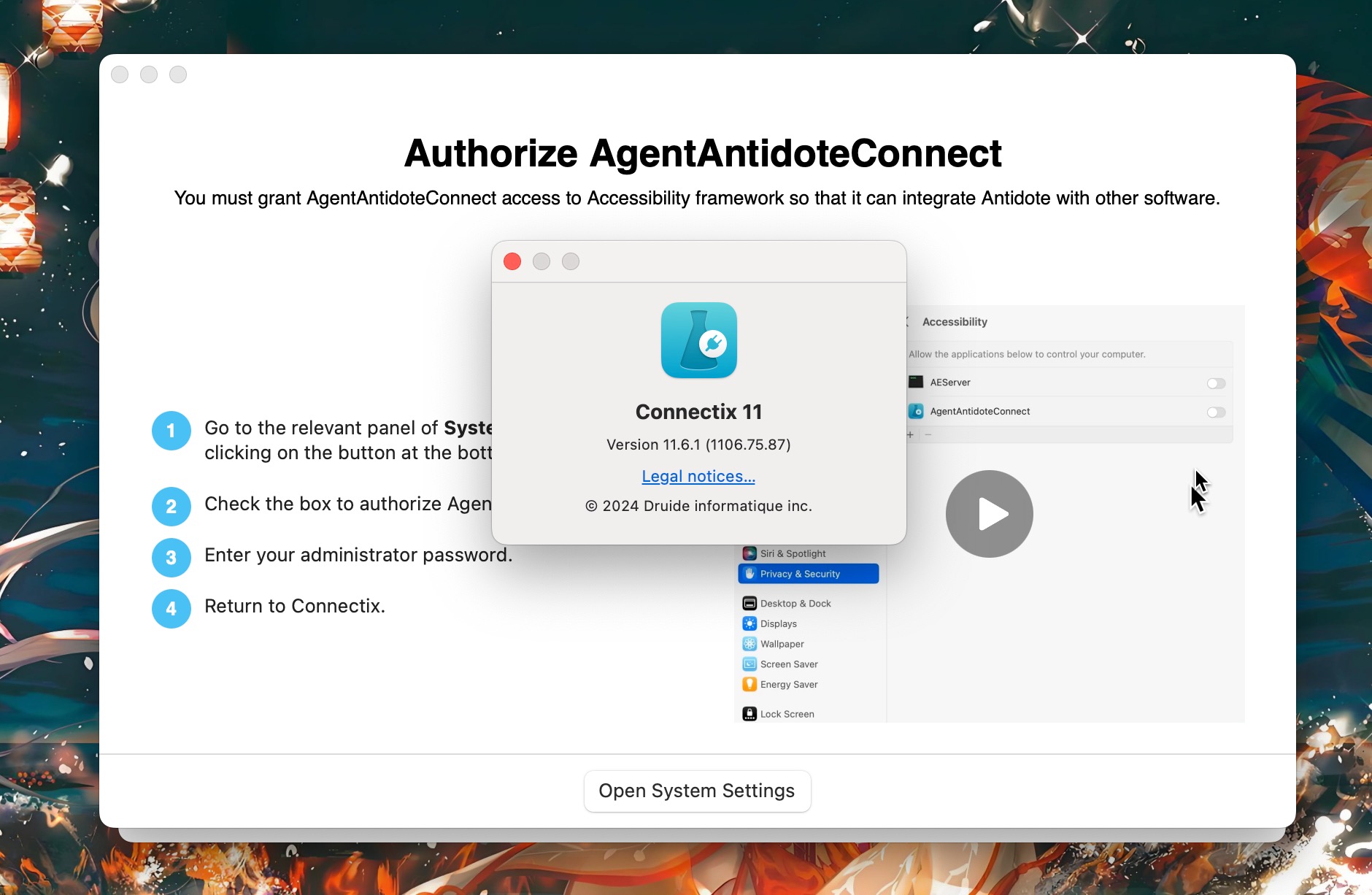
Task: Play the Accessibility tutorial video
Action: (989, 514)
